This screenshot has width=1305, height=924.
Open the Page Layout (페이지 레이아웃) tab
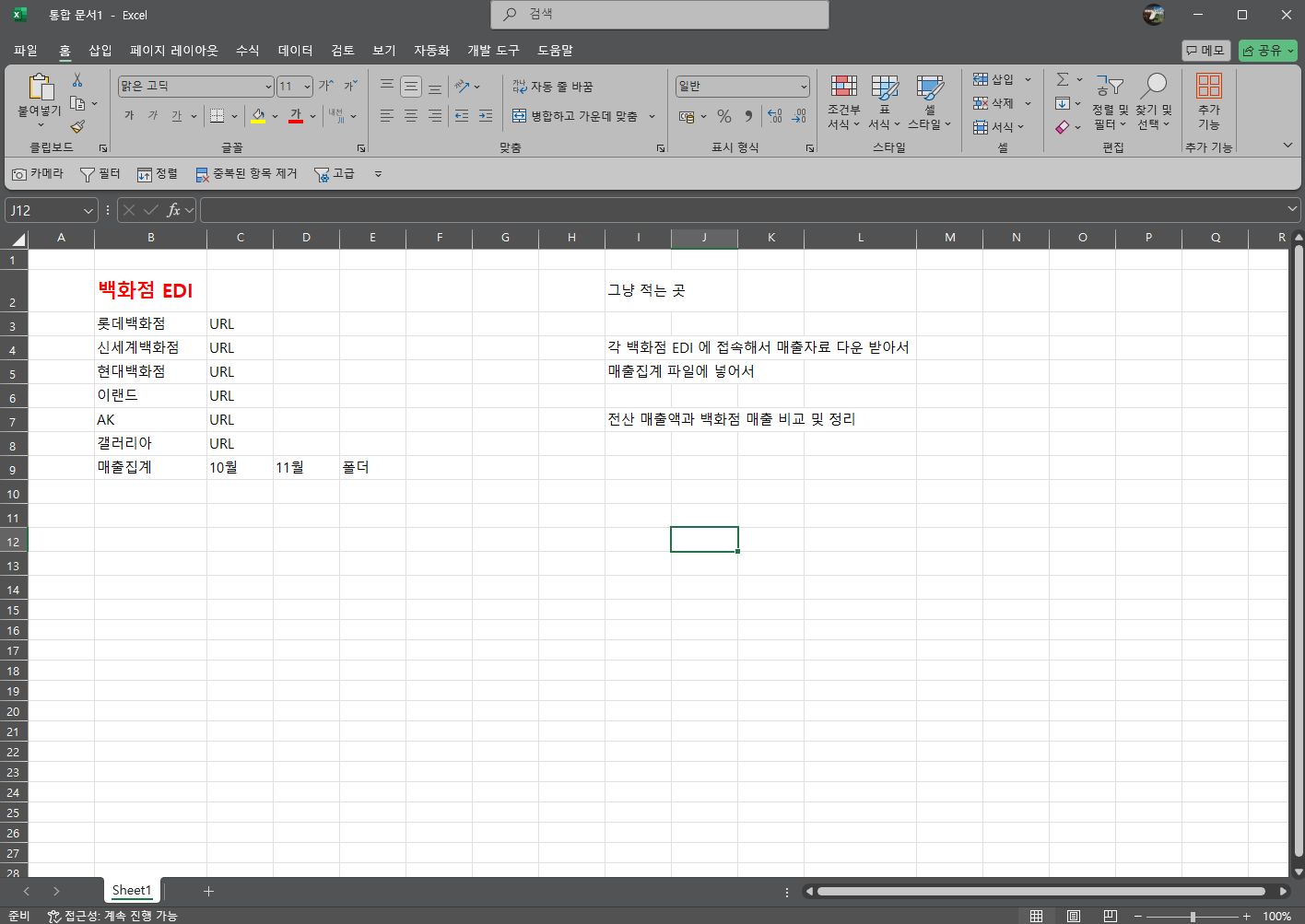click(x=174, y=51)
